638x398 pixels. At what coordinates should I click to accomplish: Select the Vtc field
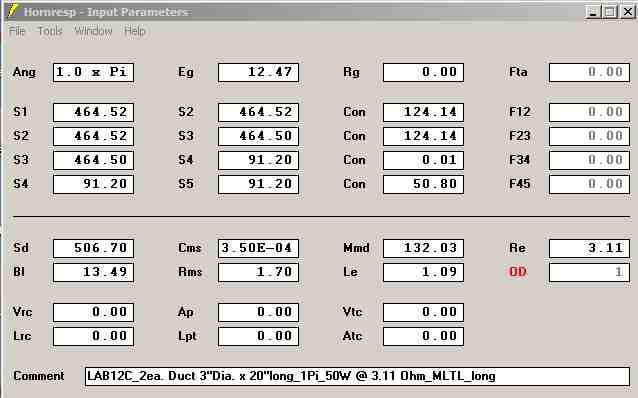[x=423, y=313]
